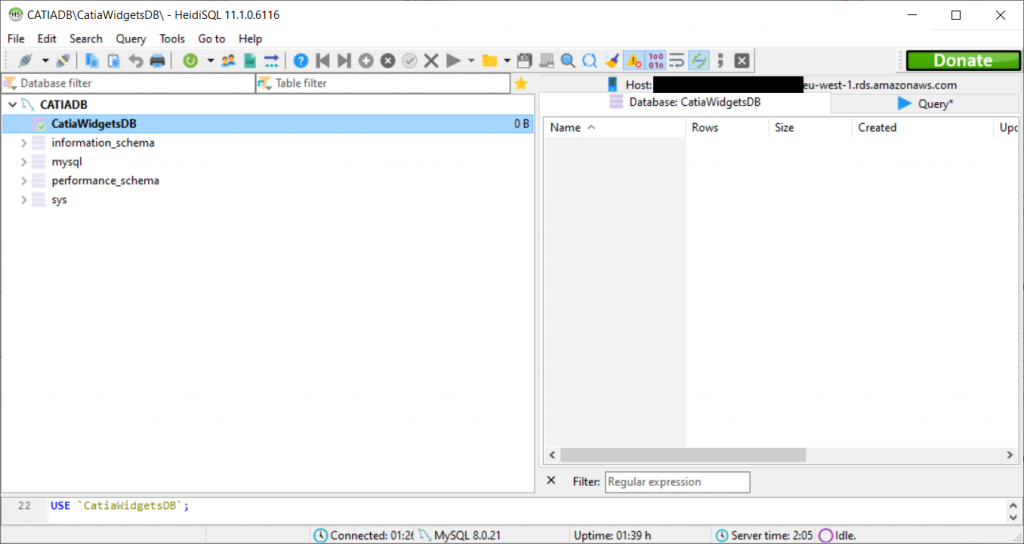Open the Export database as SQL icon
The width and height of the screenshot is (1024, 544).
click(x=271, y=61)
